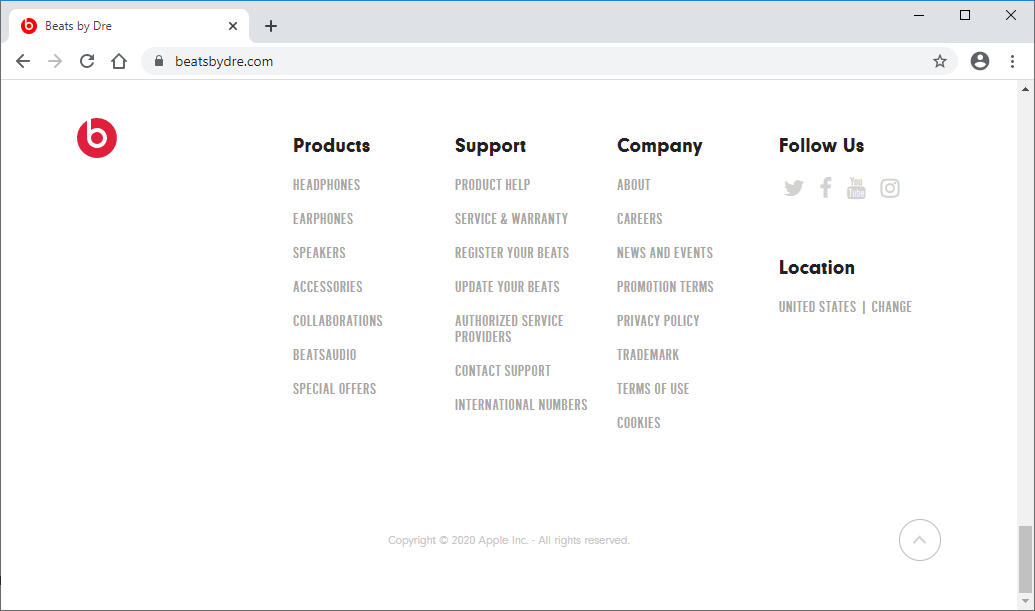
Task: Open the Headphones link
Action: pyautogui.click(x=327, y=185)
